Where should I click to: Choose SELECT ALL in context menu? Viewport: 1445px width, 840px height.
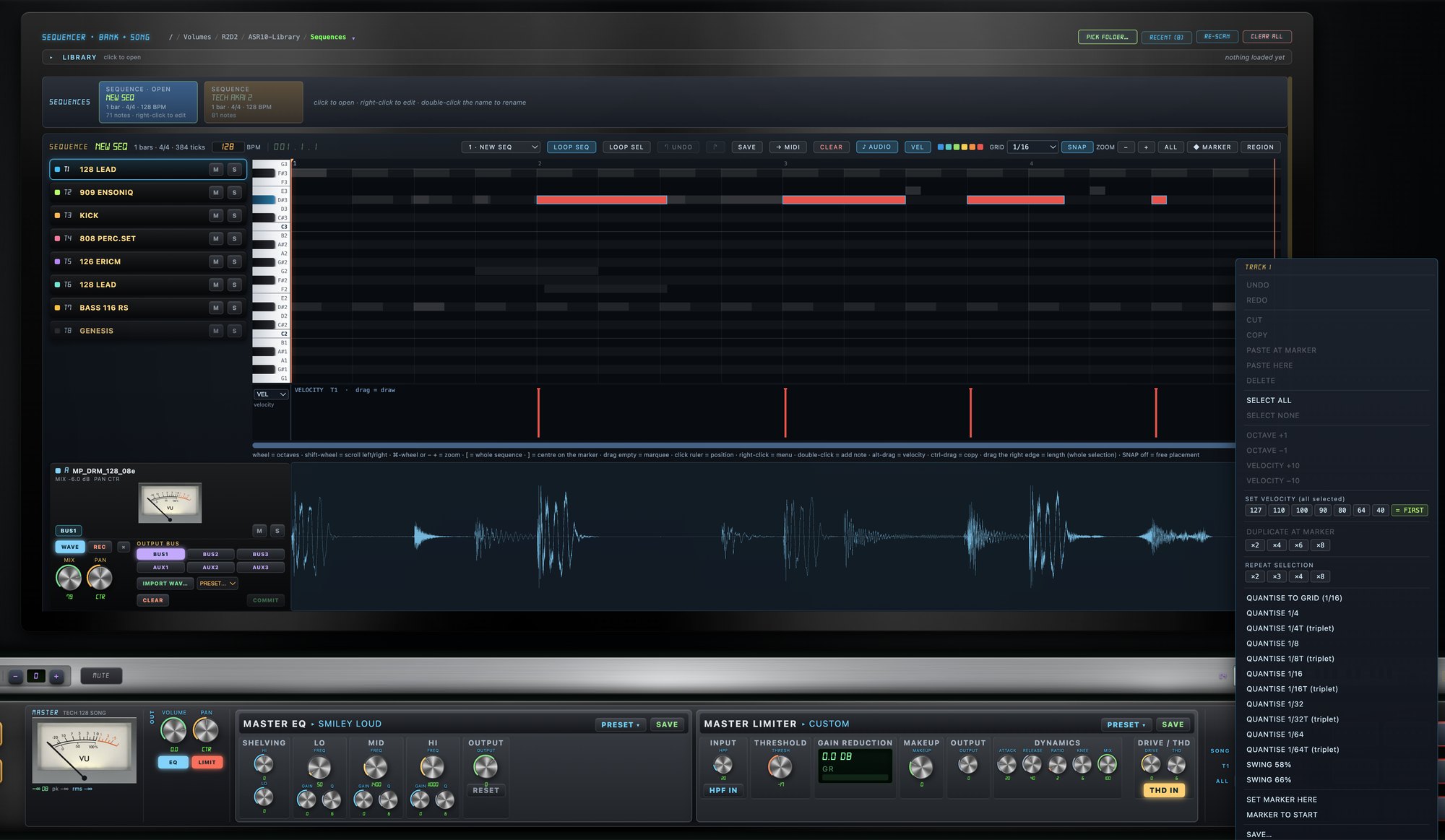pyautogui.click(x=1268, y=400)
